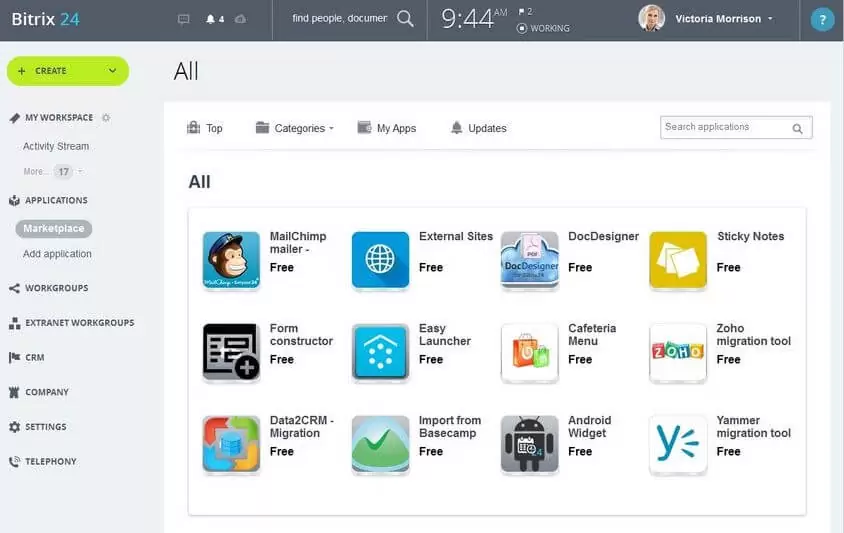
Task: Select Marketplace in the sidebar
Action: 54,229
